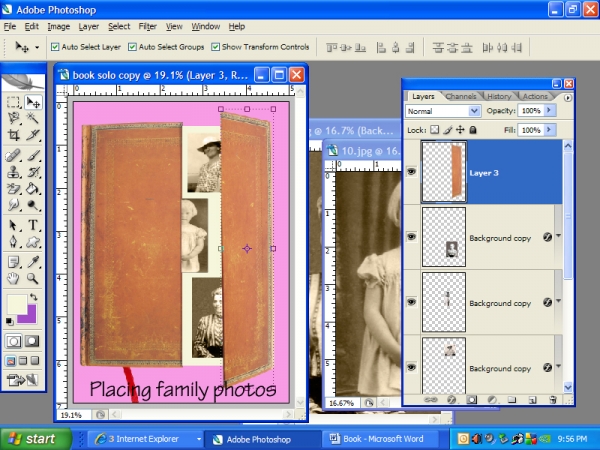
Task: Expand Internet Explorer taskbar group arrow
Action: point(199,439)
